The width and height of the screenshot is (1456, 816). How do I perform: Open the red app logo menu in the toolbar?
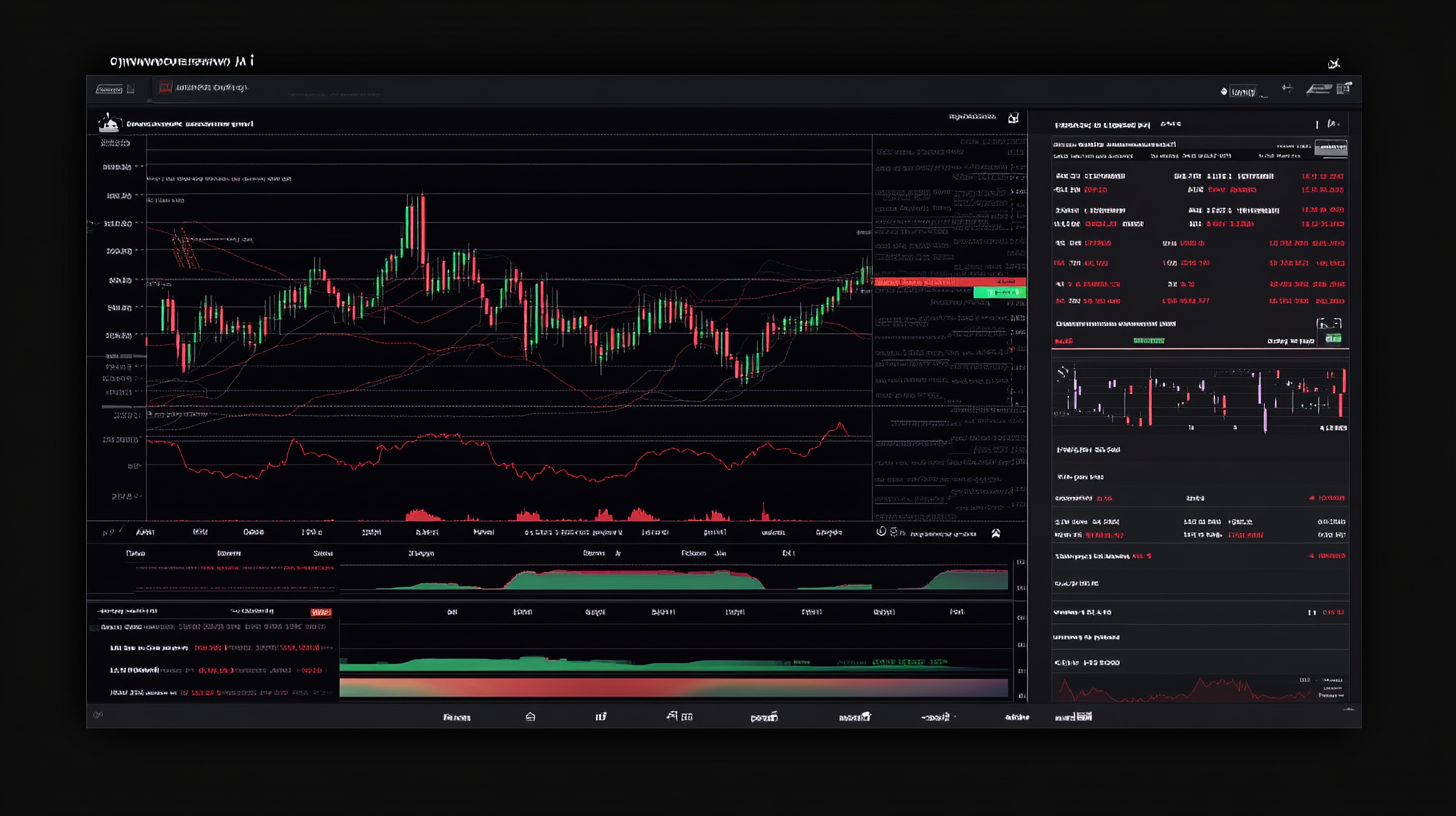click(166, 87)
